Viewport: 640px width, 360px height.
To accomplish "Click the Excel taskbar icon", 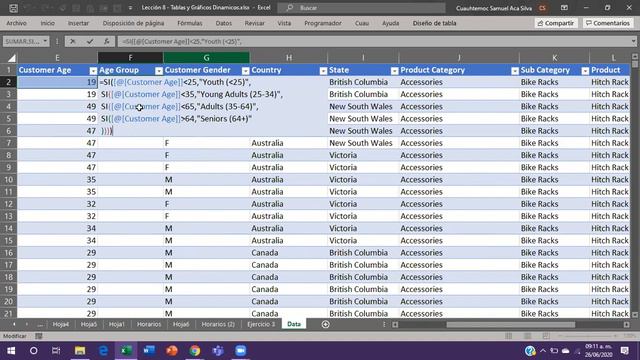I will [x=126, y=351].
